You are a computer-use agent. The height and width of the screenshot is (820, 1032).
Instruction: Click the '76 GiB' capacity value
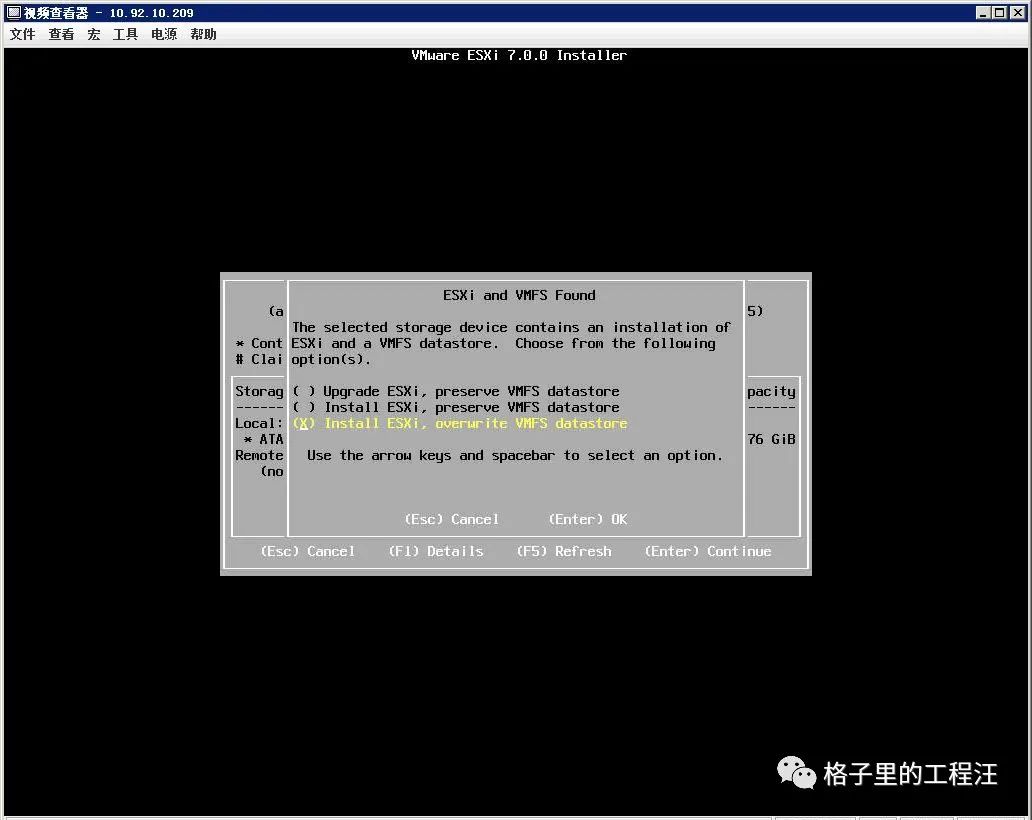pyautogui.click(x=771, y=440)
